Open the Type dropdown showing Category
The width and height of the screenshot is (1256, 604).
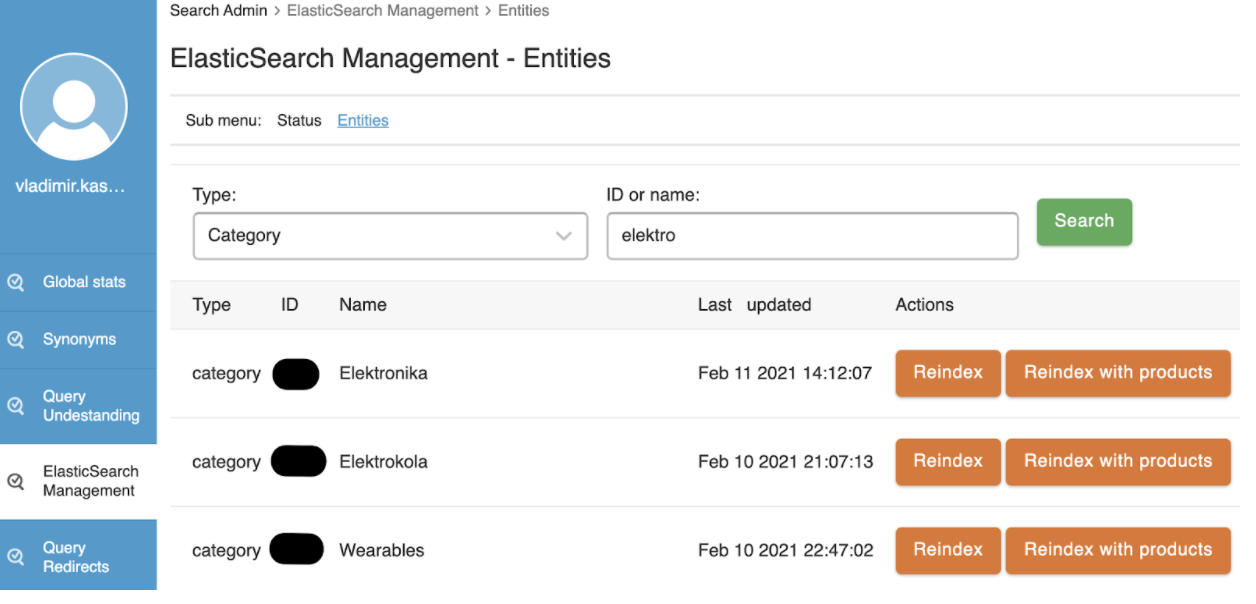(390, 236)
